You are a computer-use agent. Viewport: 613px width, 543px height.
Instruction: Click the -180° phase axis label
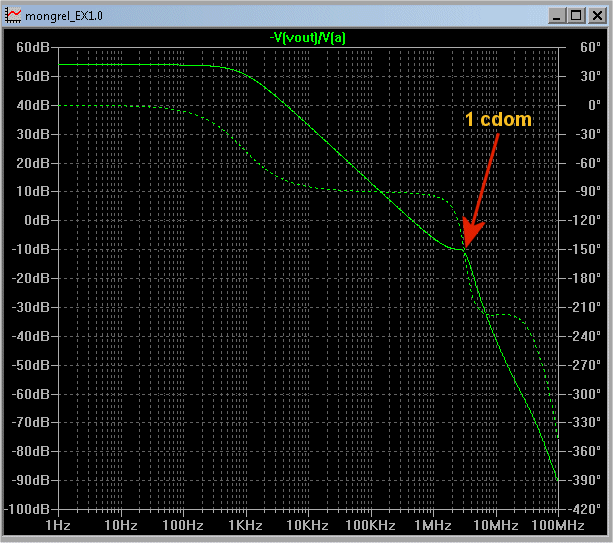tap(584, 278)
